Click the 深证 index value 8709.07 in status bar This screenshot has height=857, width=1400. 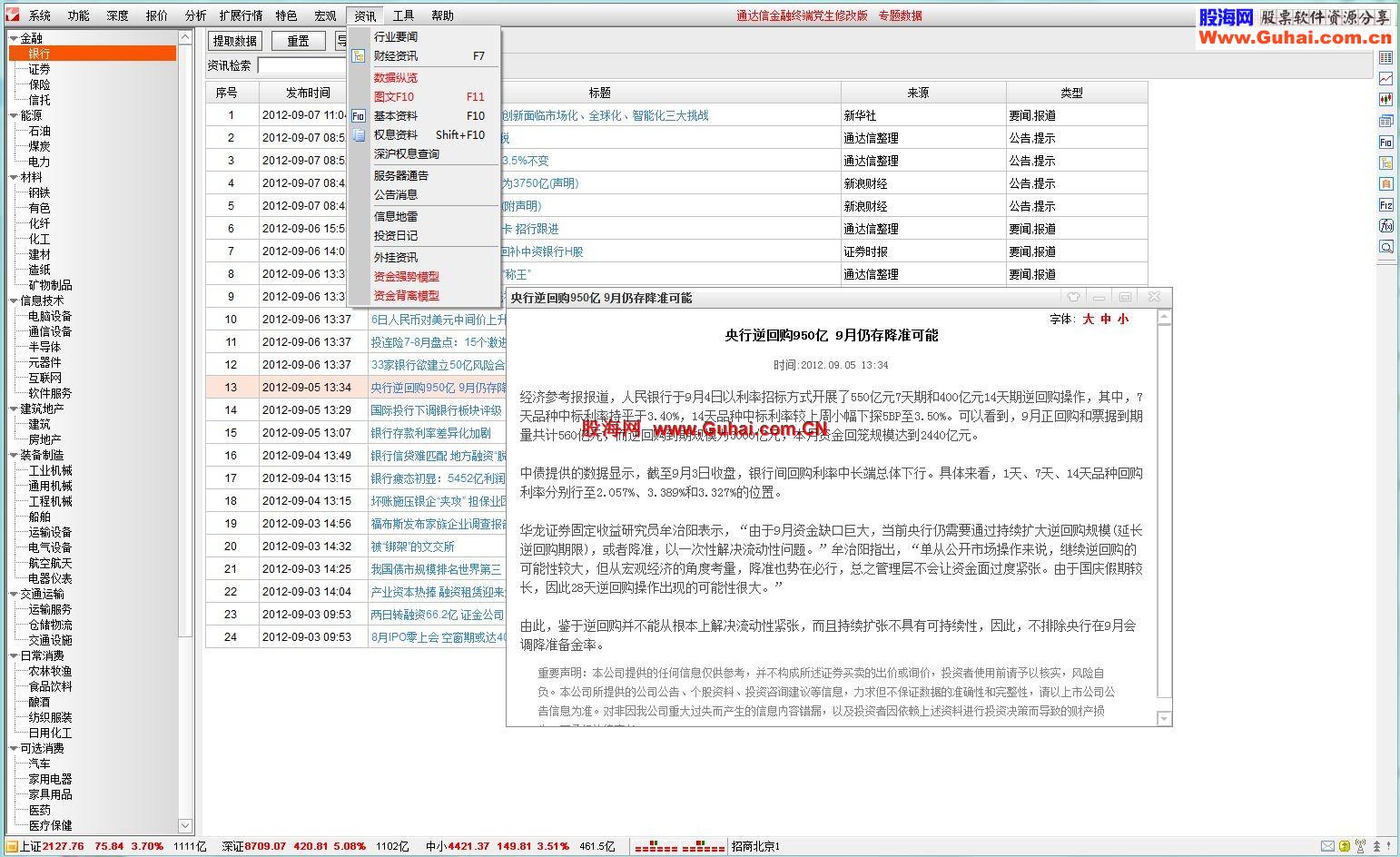[265, 846]
